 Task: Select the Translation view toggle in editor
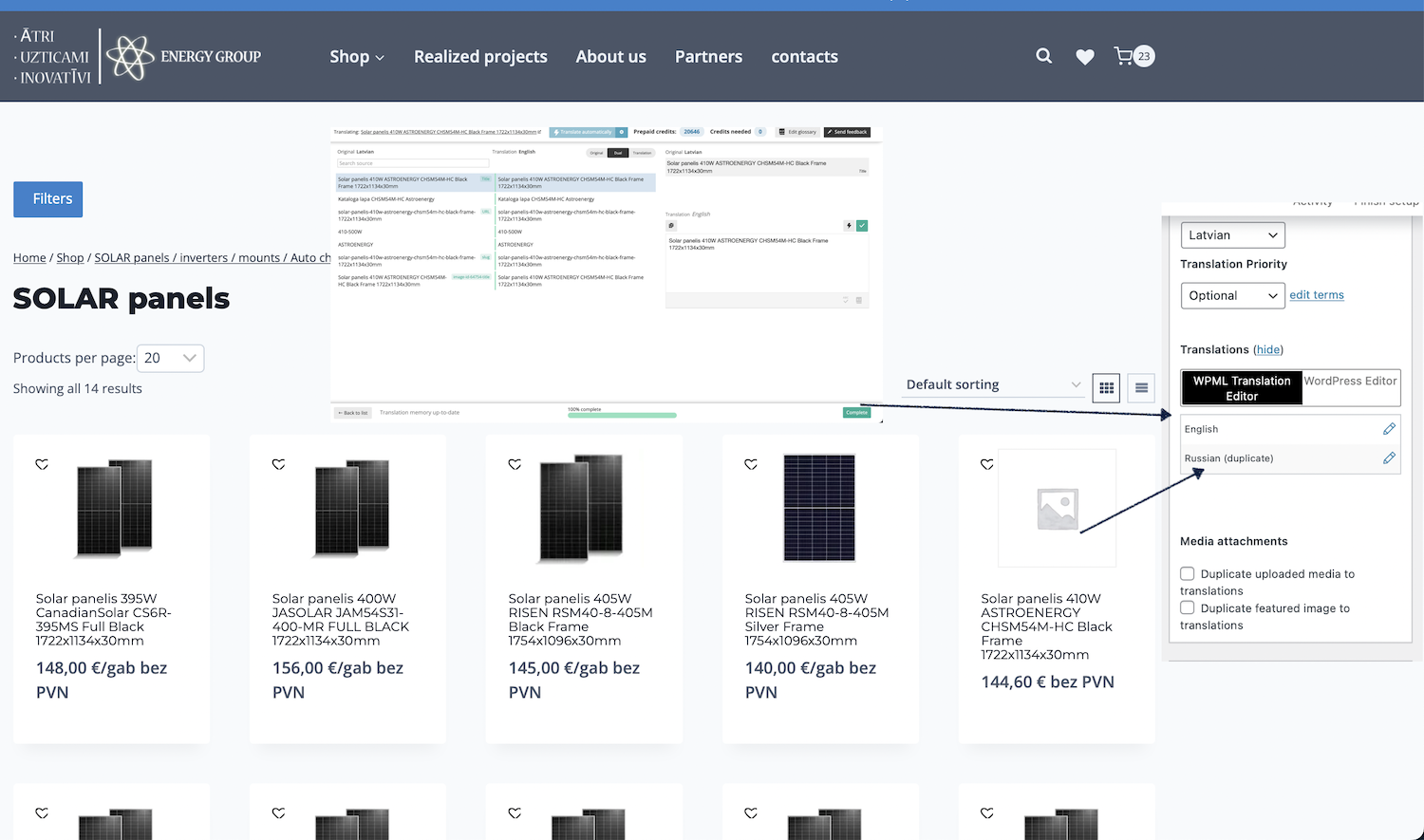(x=643, y=153)
